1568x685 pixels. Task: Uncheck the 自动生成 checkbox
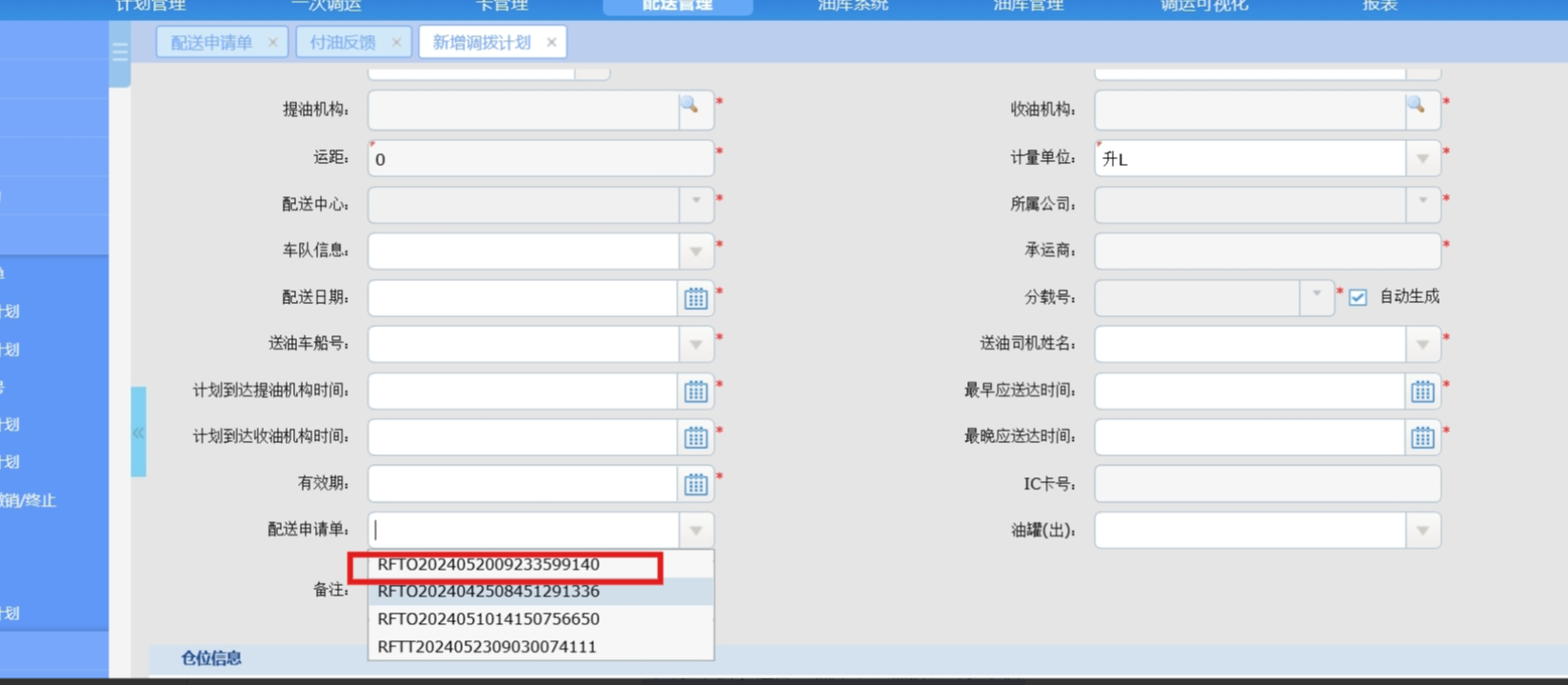pyautogui.click(x=1358, y=297)
